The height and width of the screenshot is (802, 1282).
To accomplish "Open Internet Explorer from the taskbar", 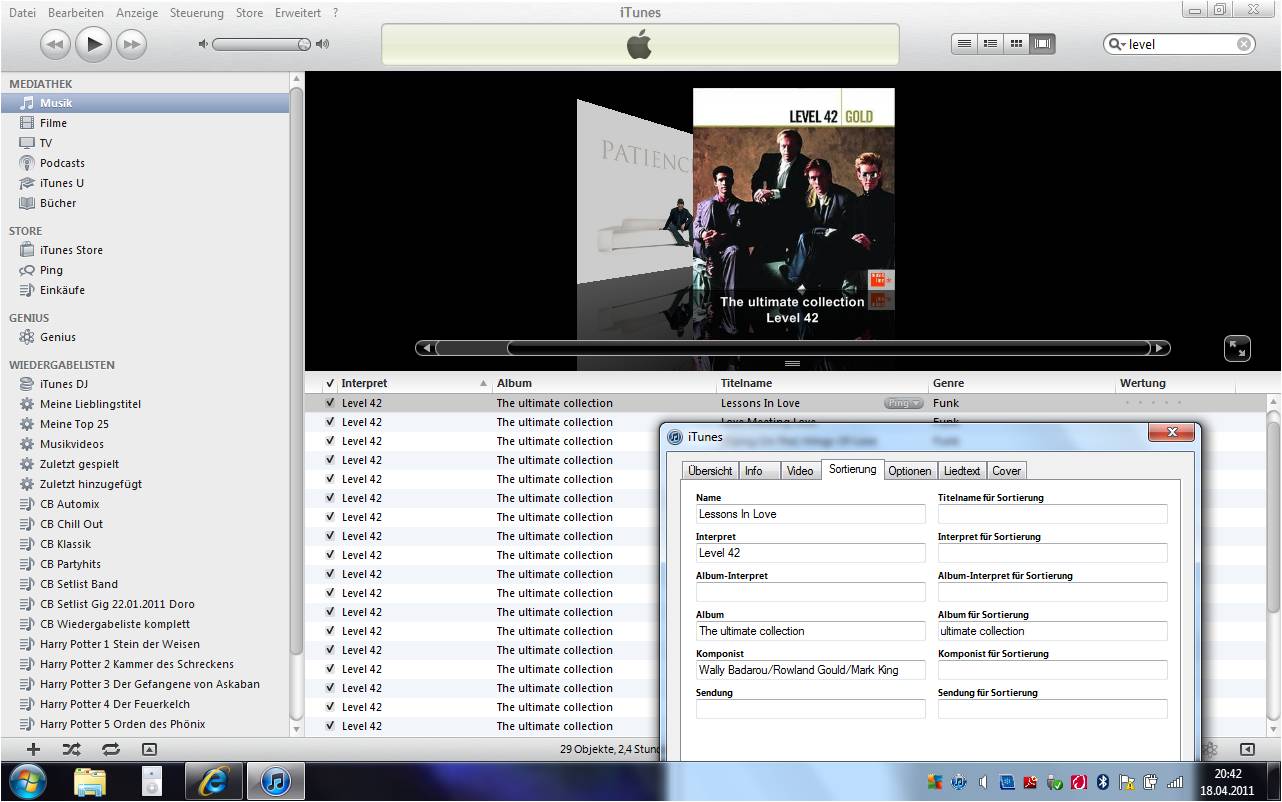I will coord(213,781).
